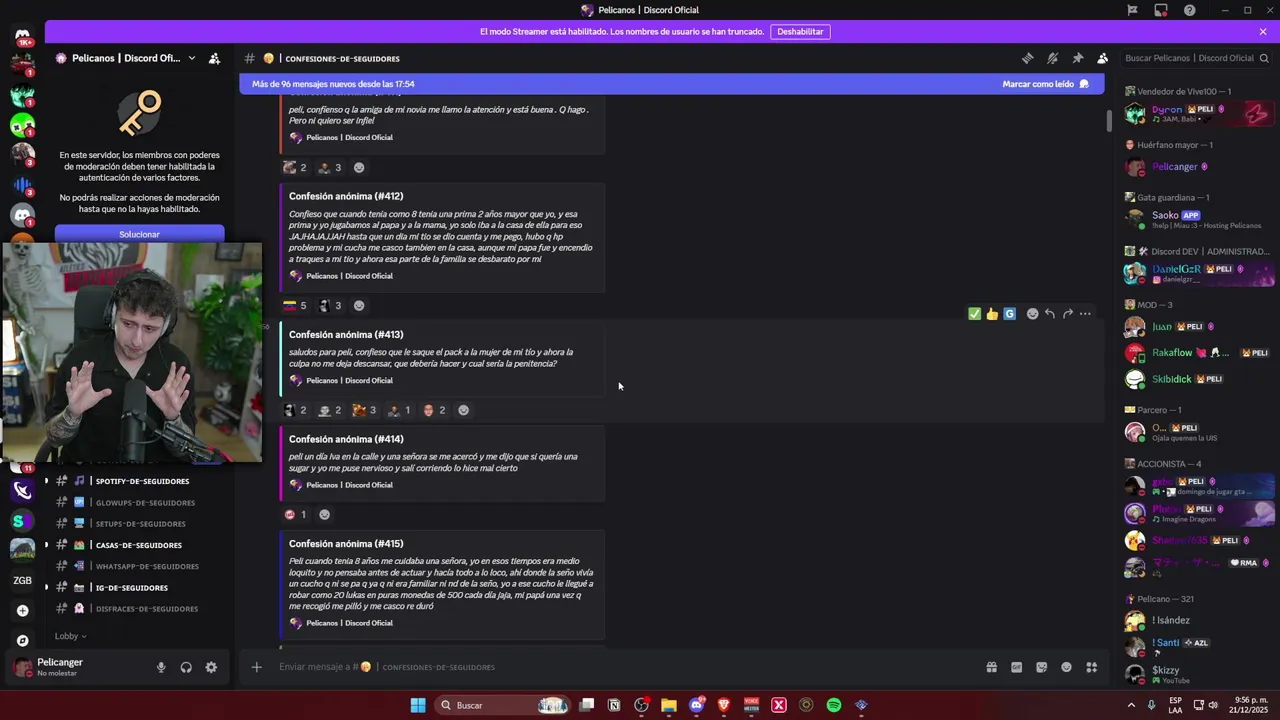
Task: Toggle microphone mute in user panel
Action: point(161,667)
